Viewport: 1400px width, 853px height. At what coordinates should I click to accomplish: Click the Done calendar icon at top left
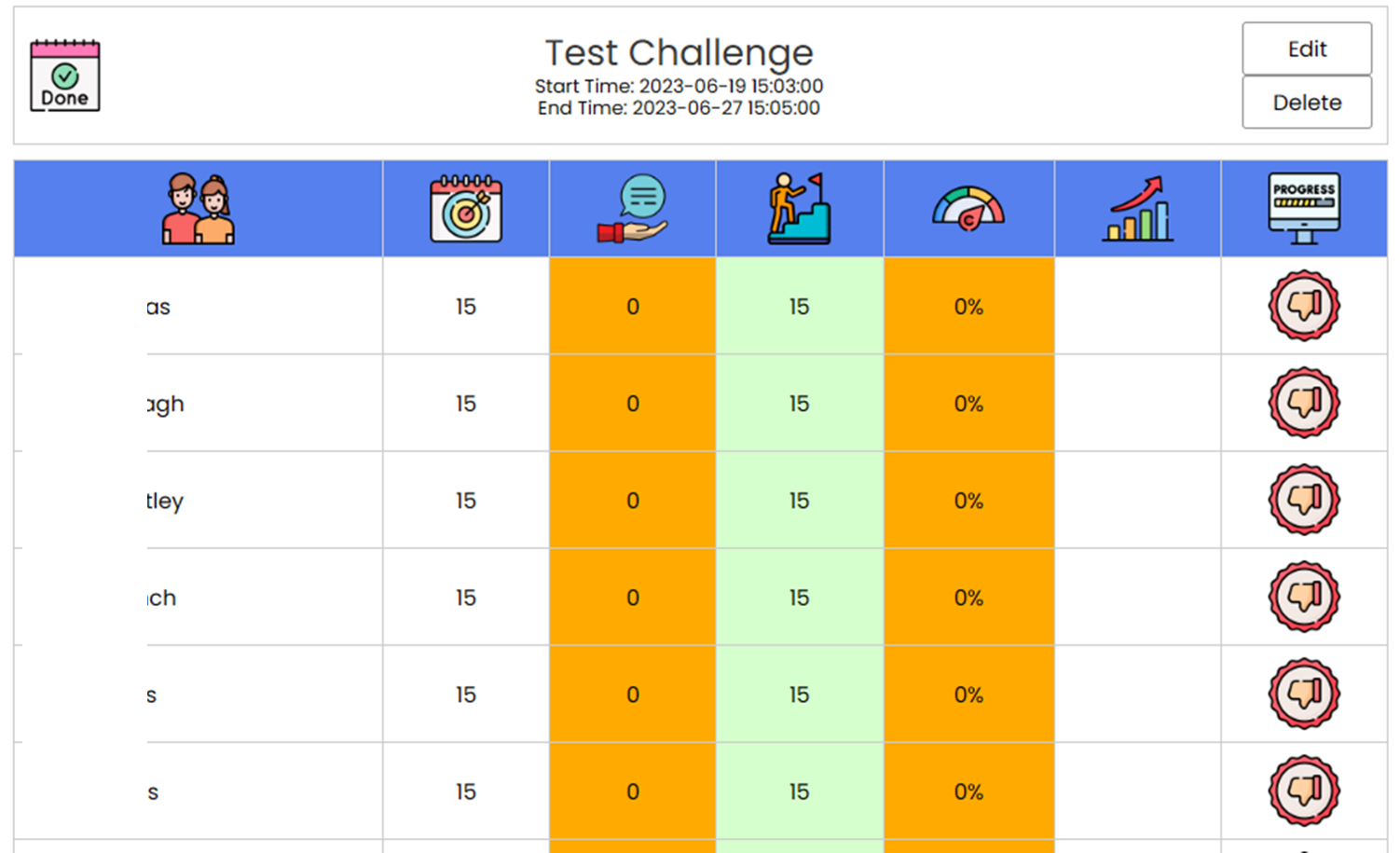pos(63,76)
